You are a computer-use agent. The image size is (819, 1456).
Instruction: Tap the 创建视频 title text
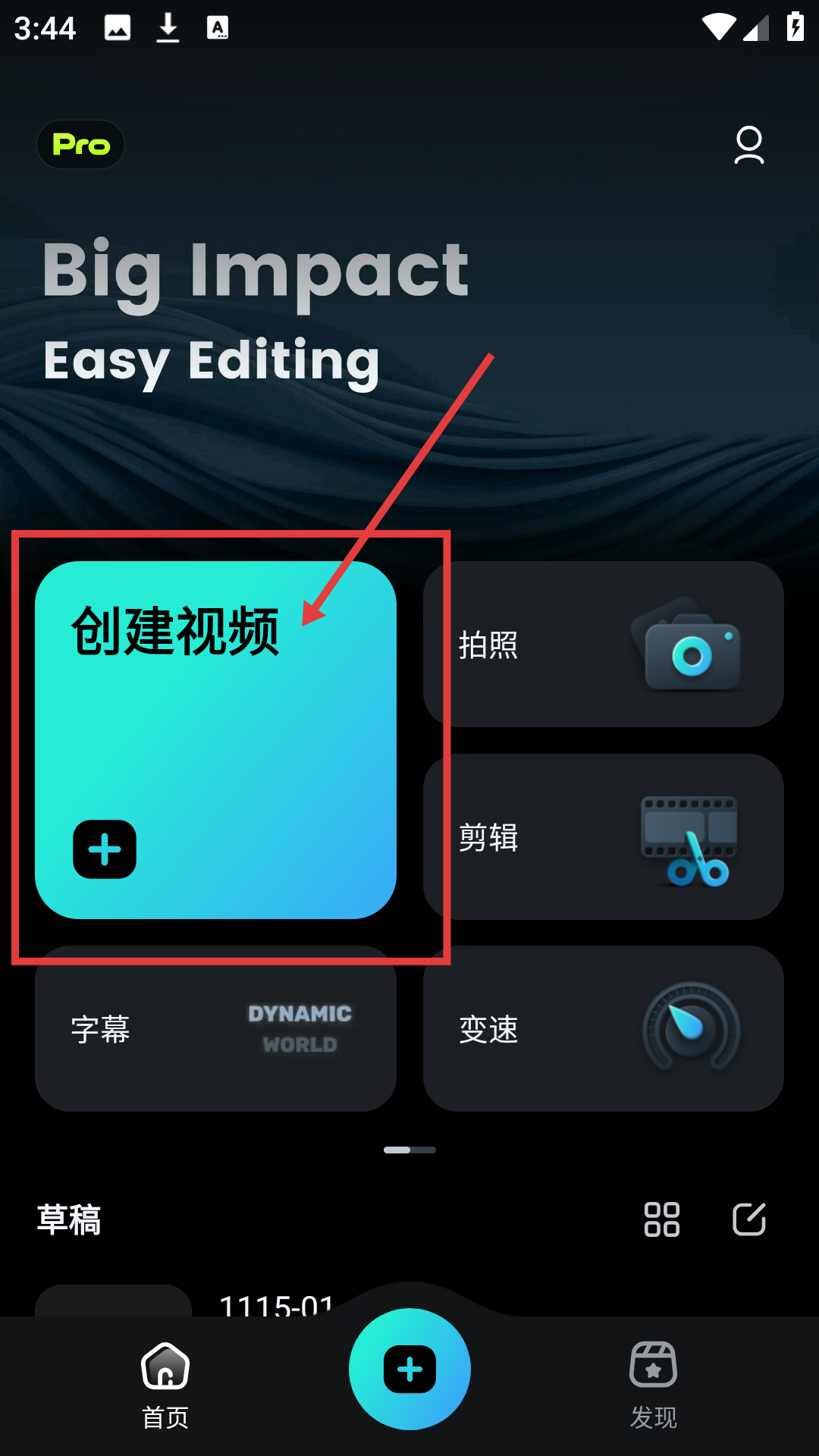(x=175, y=631)
